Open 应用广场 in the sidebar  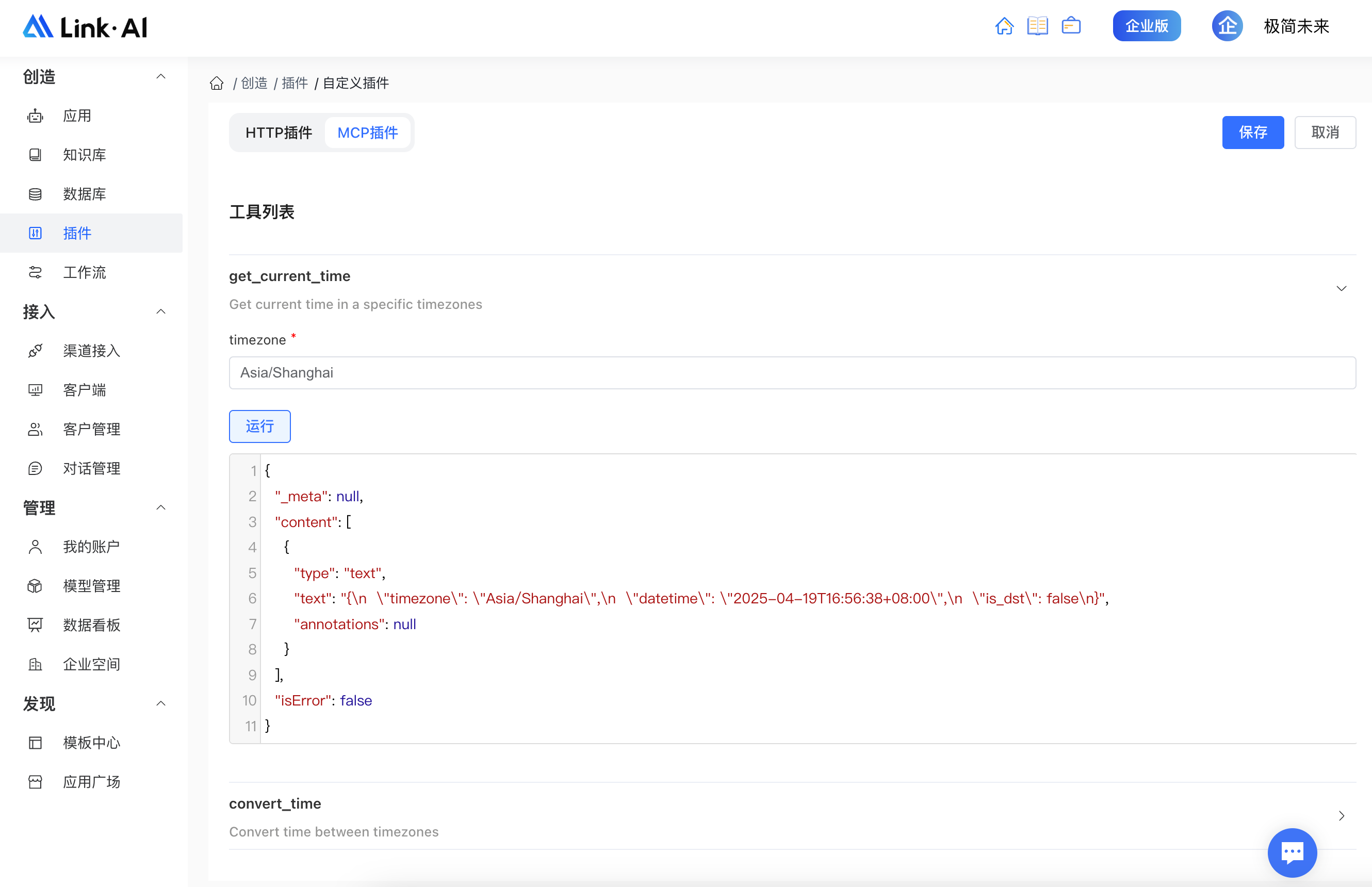pyautogui.click(x=91, y=782)
